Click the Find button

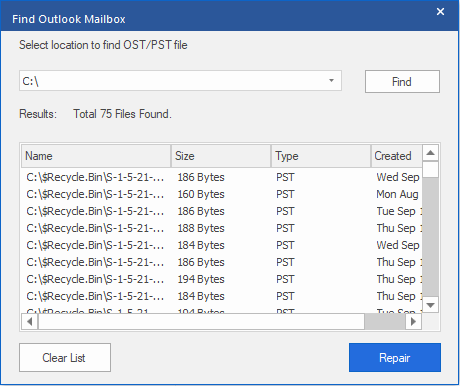(x=402, y=82)
